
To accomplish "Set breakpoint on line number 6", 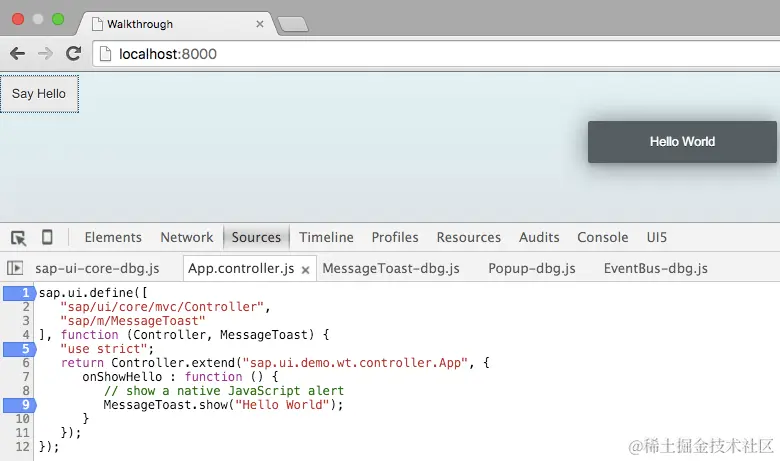I will pos(26,363).
